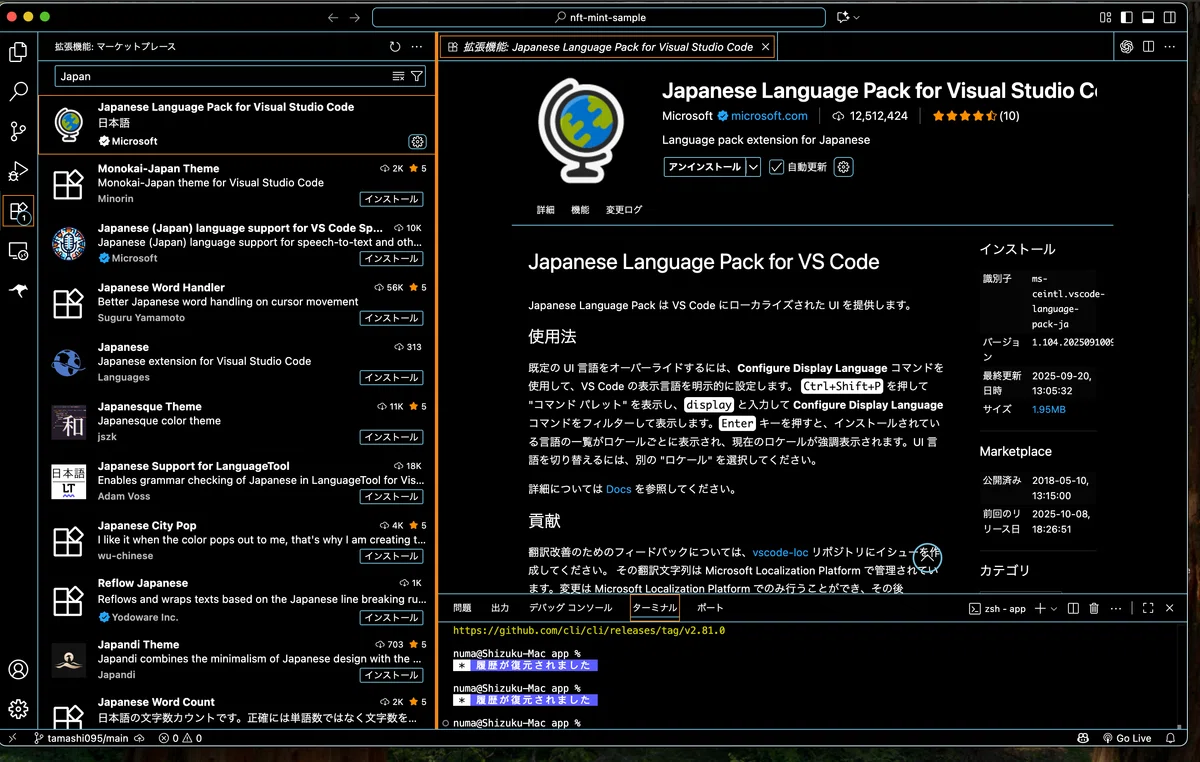Split the terminal
Screen dimensions: 1200x762
click(1073, 608)
